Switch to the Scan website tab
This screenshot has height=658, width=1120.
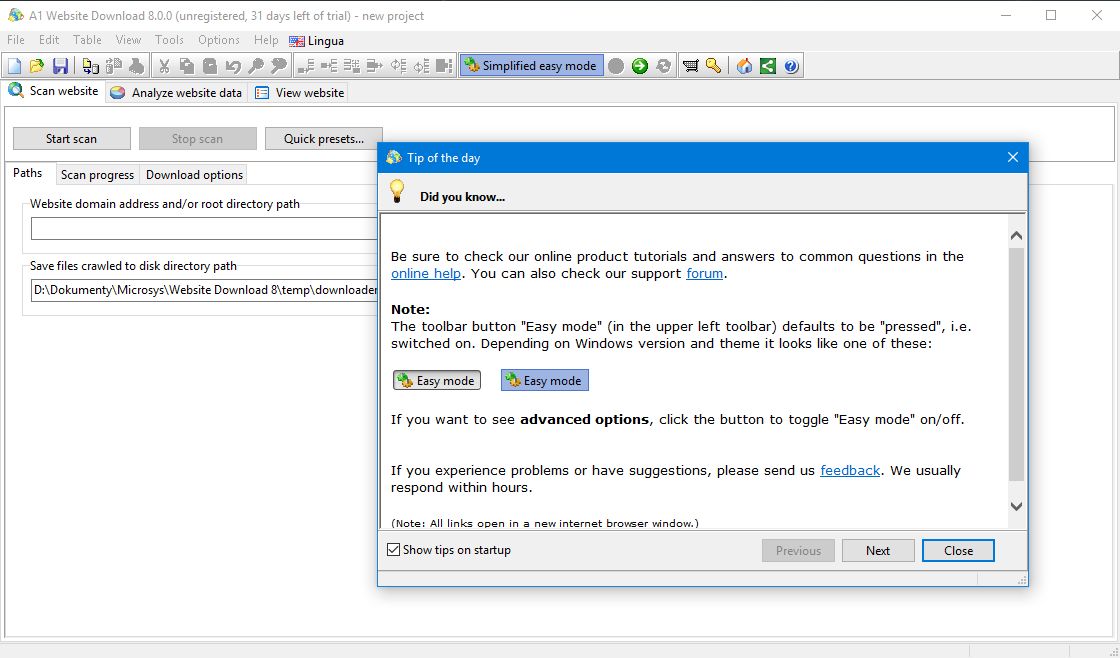coord(54,91)
